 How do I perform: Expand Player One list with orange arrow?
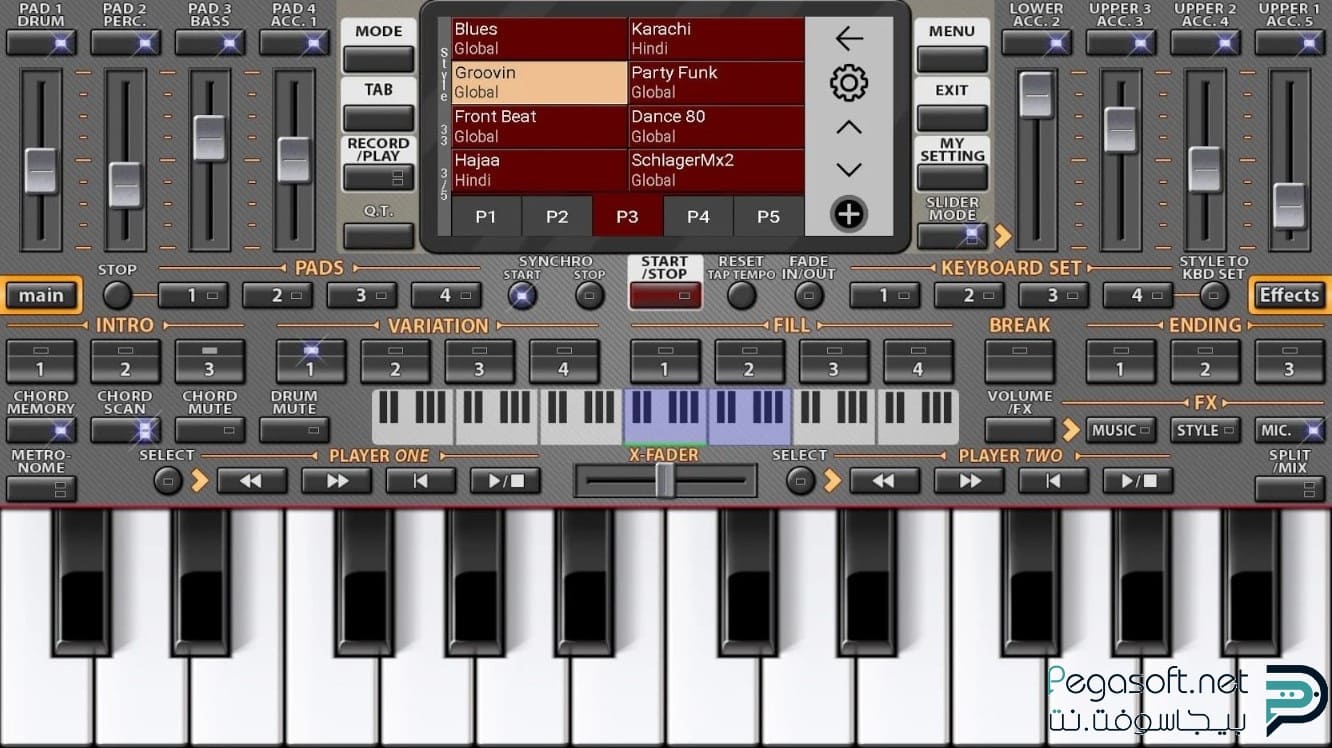click(200, 481)
